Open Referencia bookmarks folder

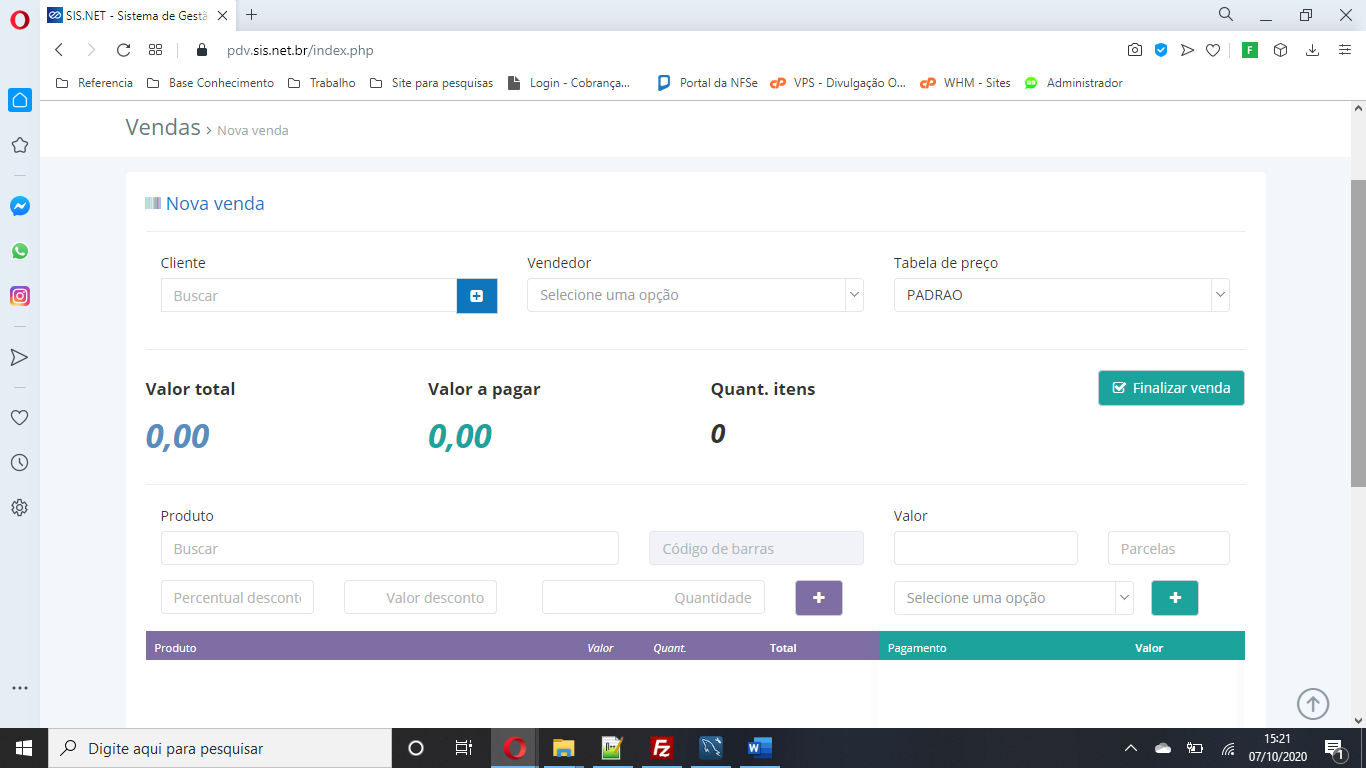point(94,83)
